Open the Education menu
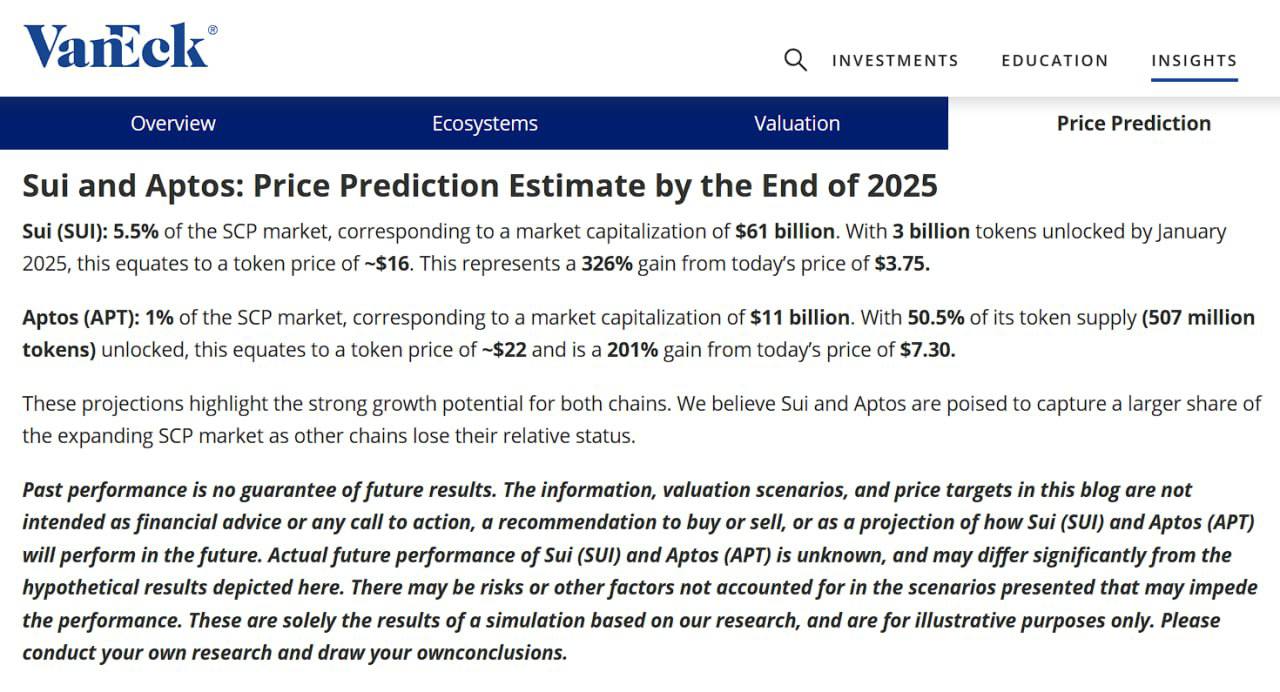The image size is (1280, 692). pos(1055,61)
